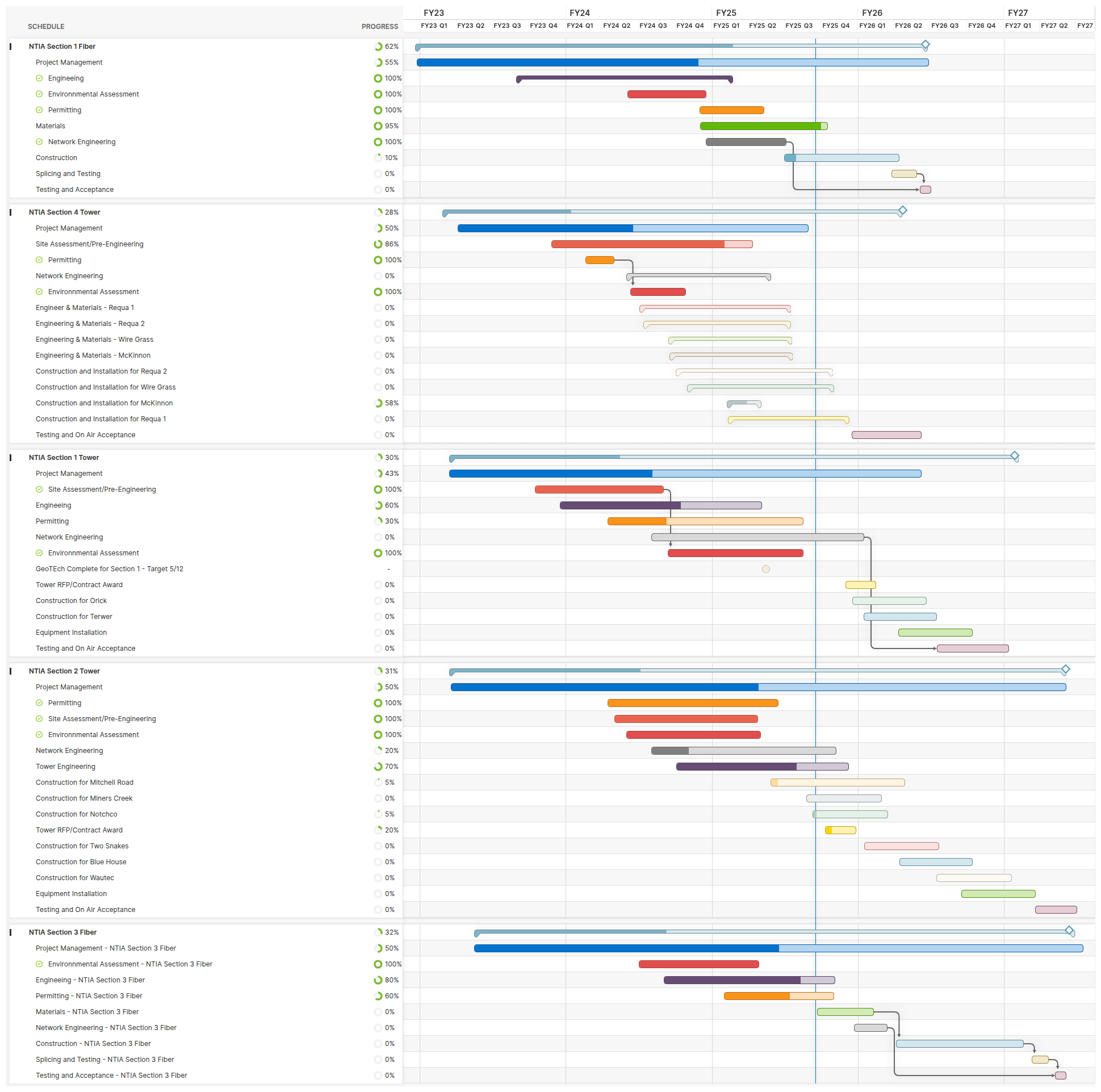Toggle the completed check next to Engineering in Section 1 Fiber
Viewport: 1101px width, 1092px height.
click(x=39, y=78)
